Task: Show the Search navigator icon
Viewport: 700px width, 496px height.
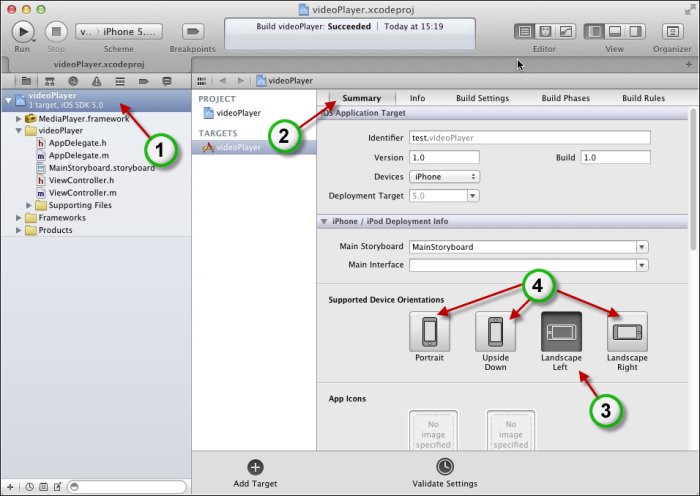Action: (73, 81)
